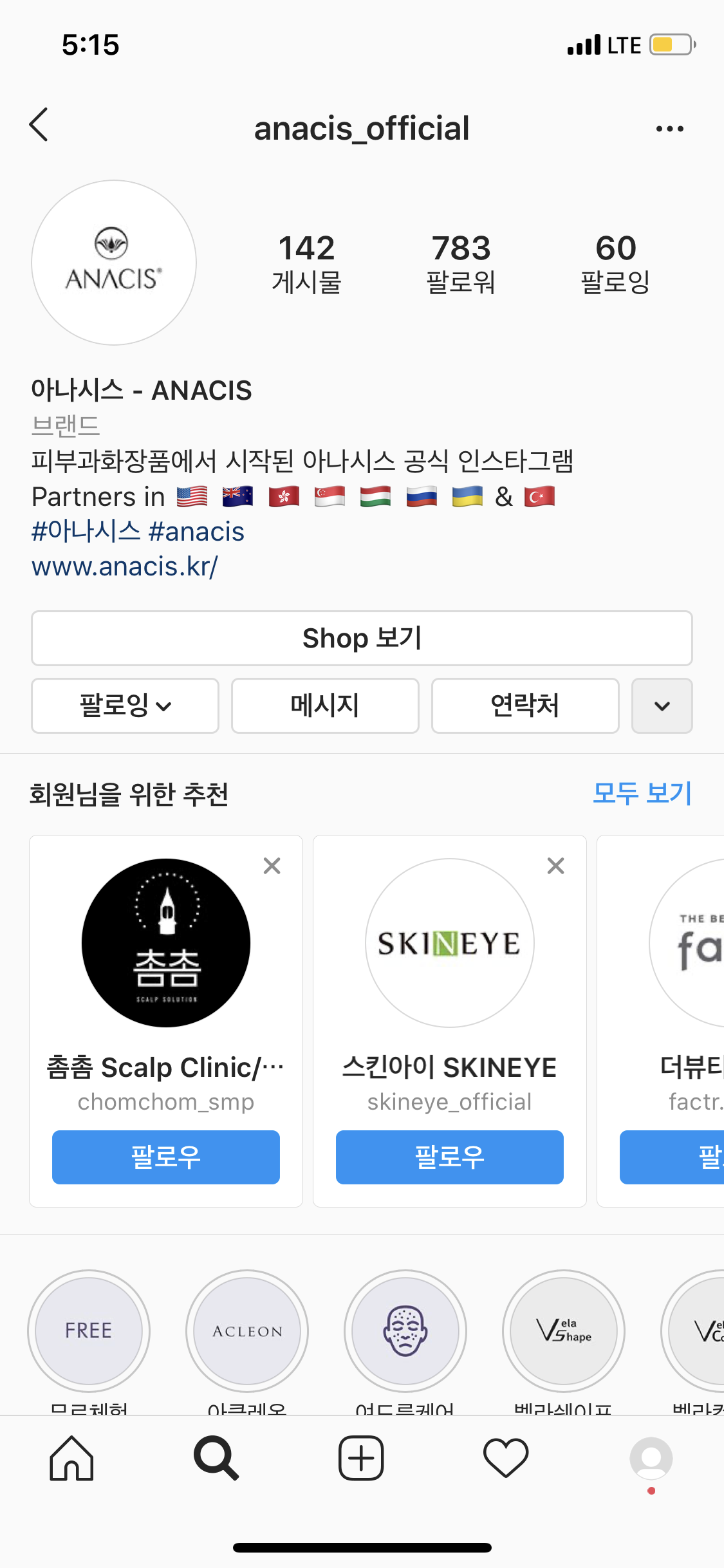Dismiss the chomchom_smp suggestion card
The height and width of the screenshot is (1568, 724).
(x=272, y=866)
